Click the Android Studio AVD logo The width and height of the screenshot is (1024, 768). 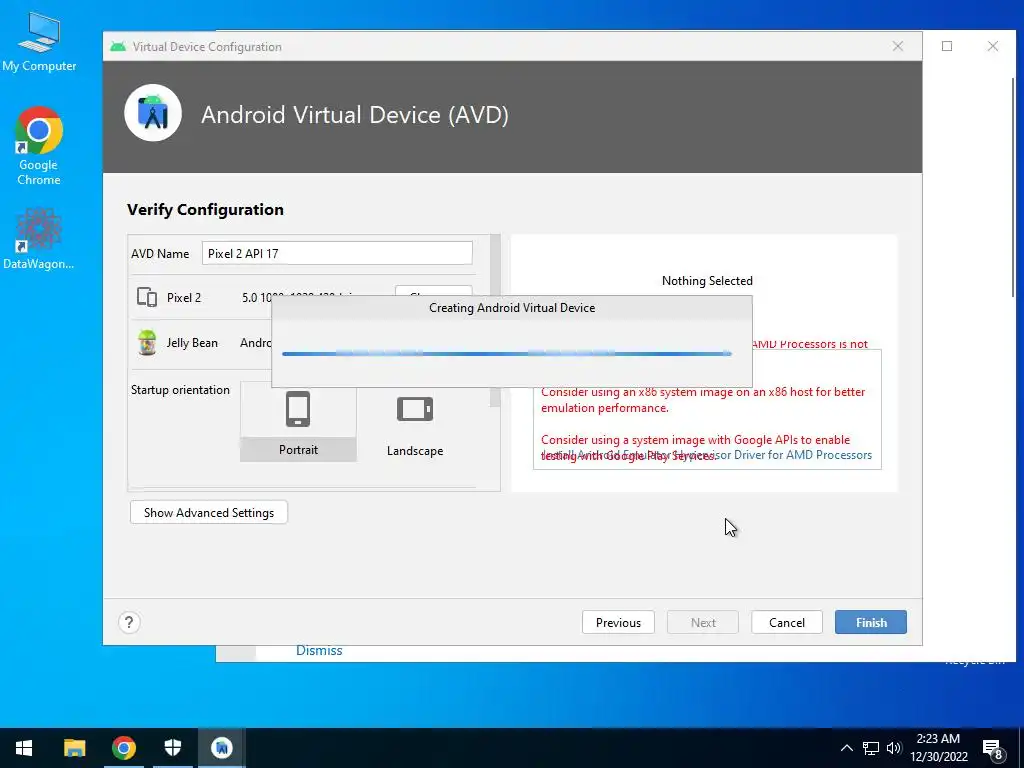point(153,113)
